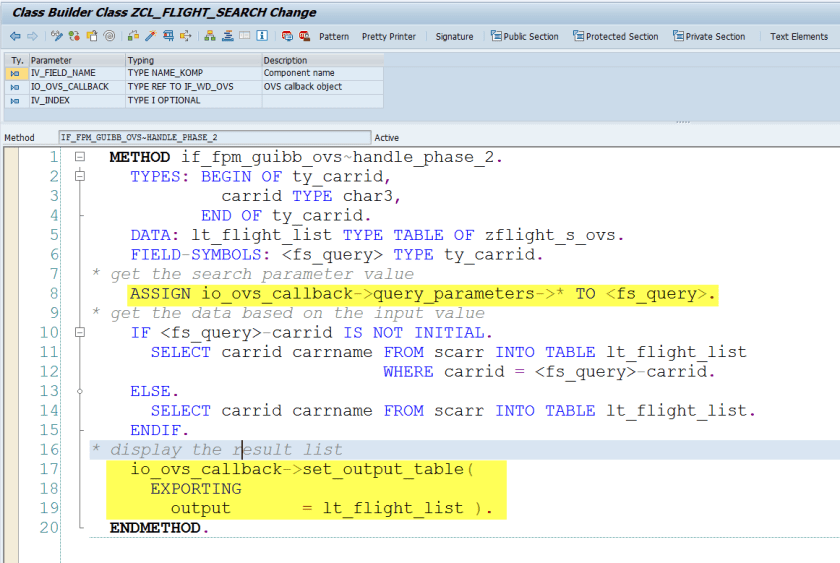
Task: Display the object list hierarchy icon
Action: click(x=210, y=36)
